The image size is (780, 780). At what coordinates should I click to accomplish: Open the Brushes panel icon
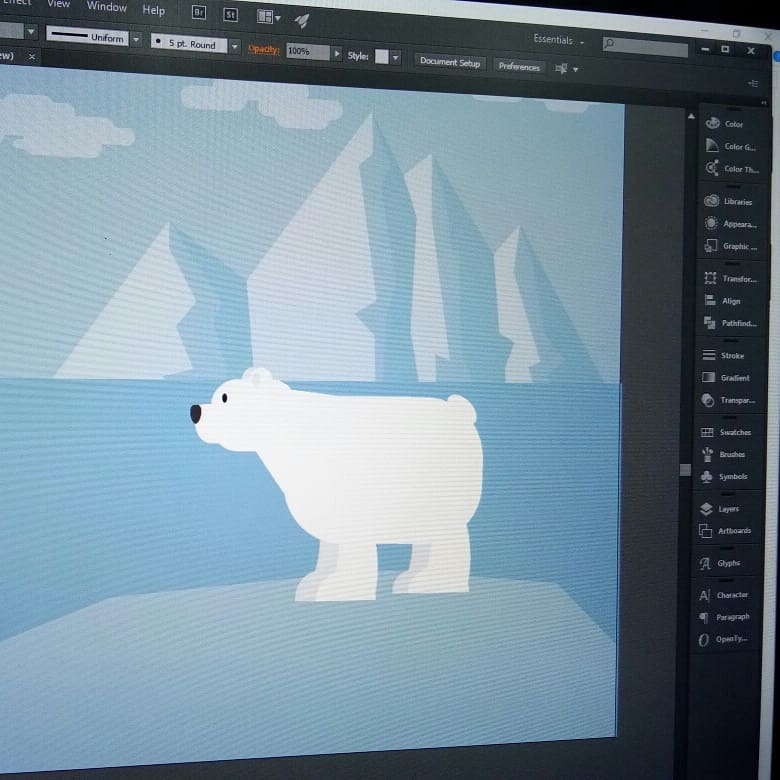click(707, 454)
